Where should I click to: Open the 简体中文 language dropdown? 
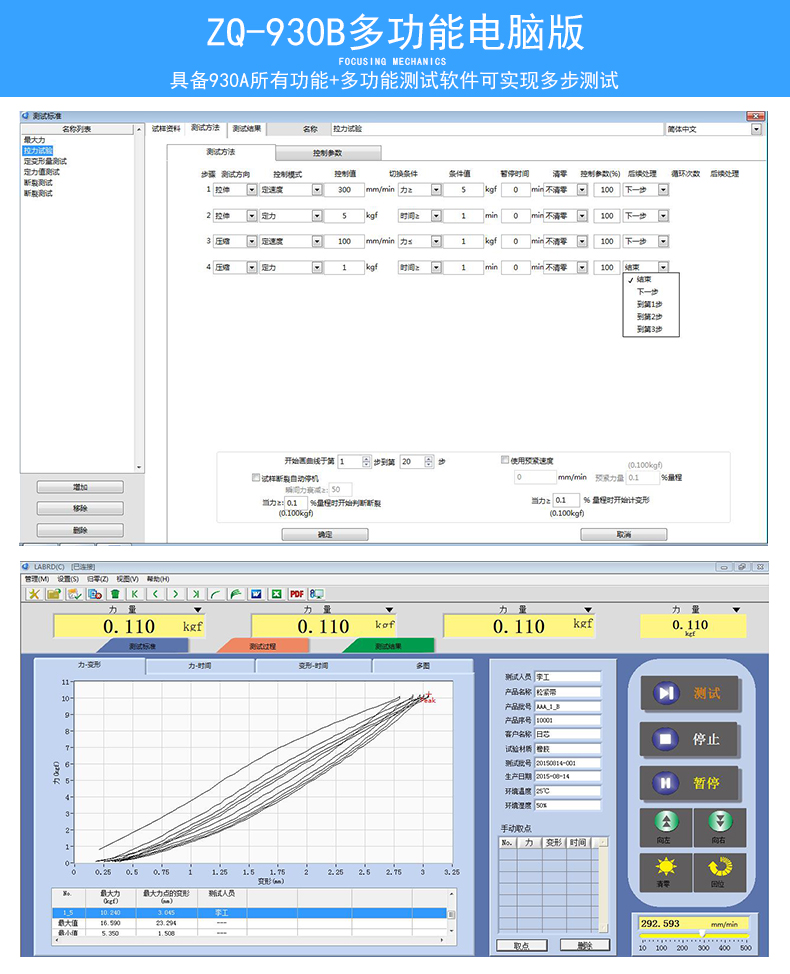[756, 129]
